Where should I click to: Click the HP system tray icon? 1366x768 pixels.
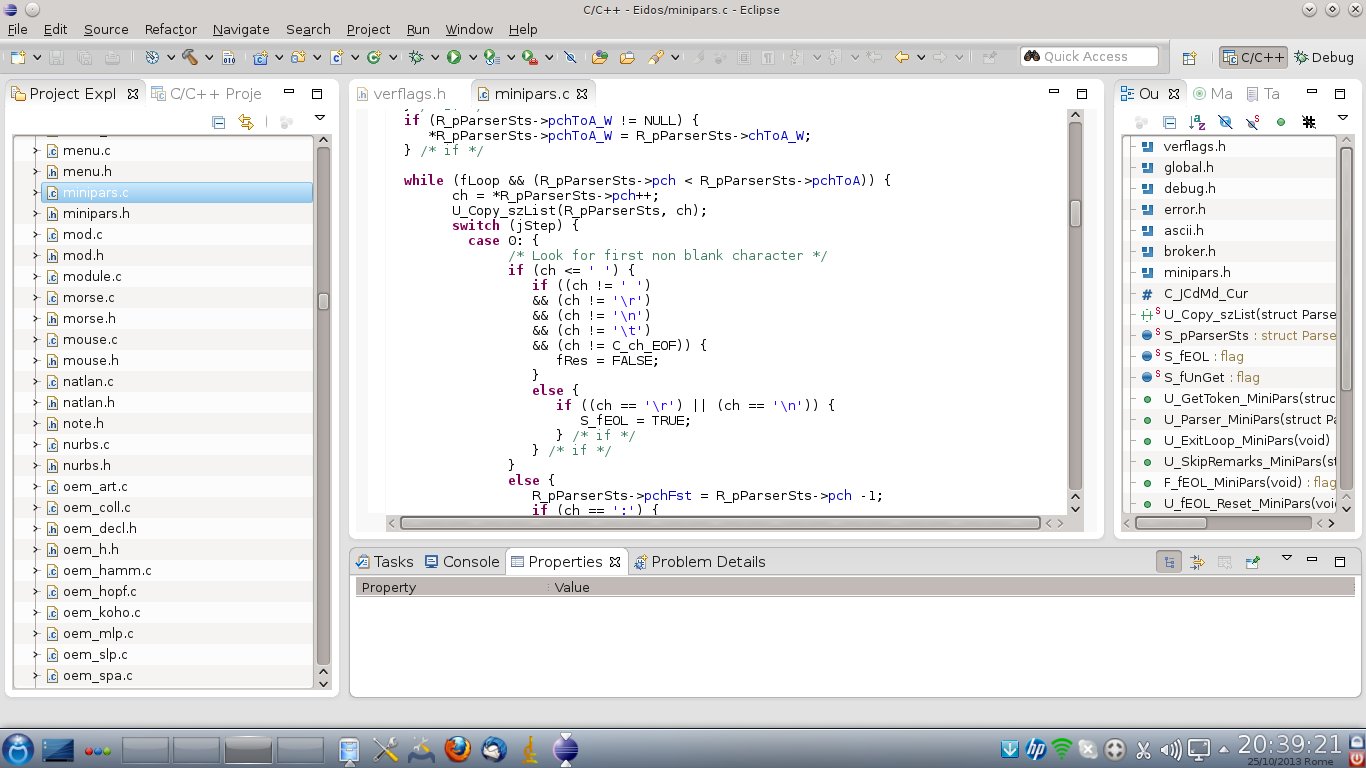1035,748
